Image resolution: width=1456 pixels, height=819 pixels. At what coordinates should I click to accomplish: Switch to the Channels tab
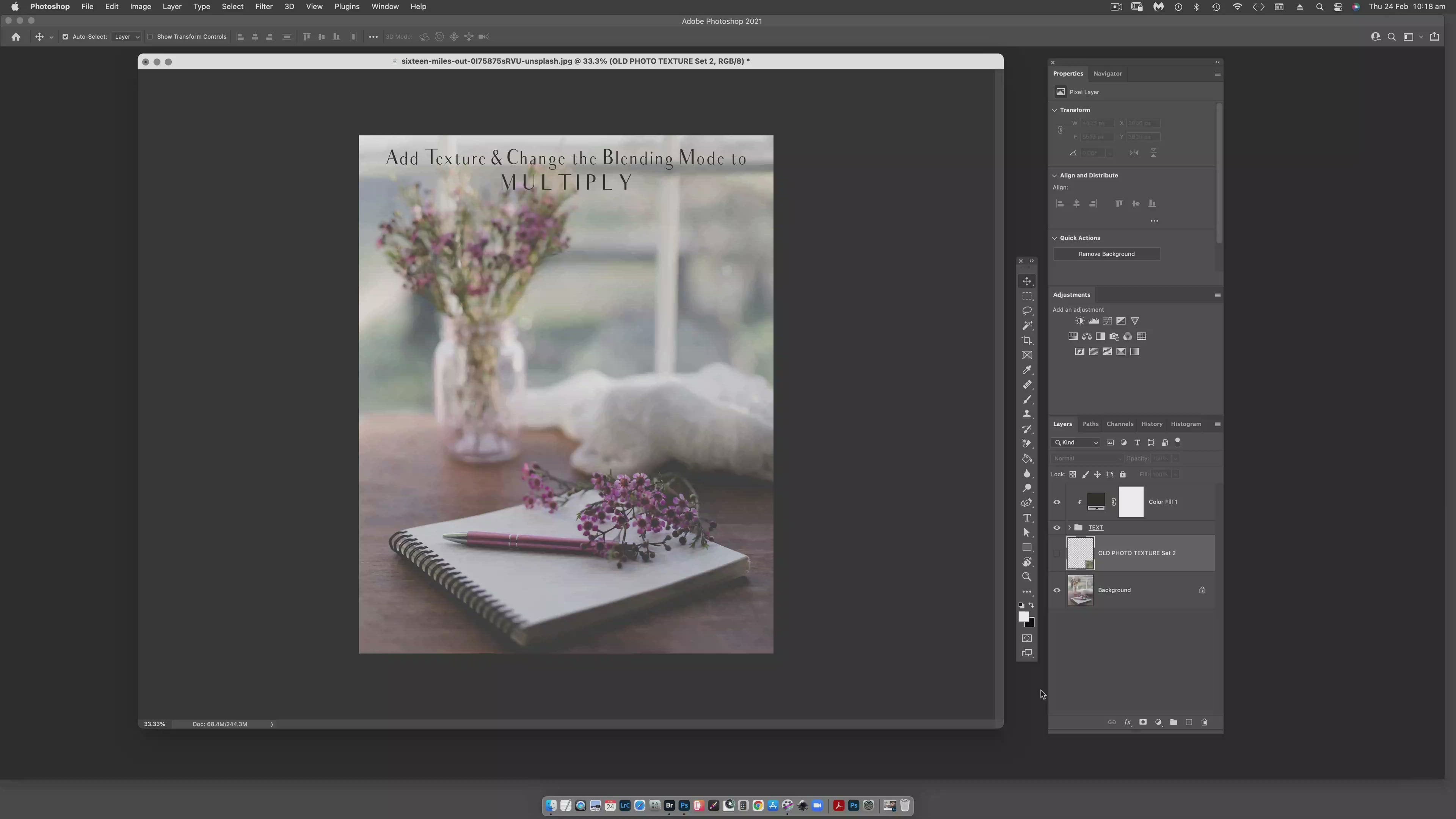1119,424
